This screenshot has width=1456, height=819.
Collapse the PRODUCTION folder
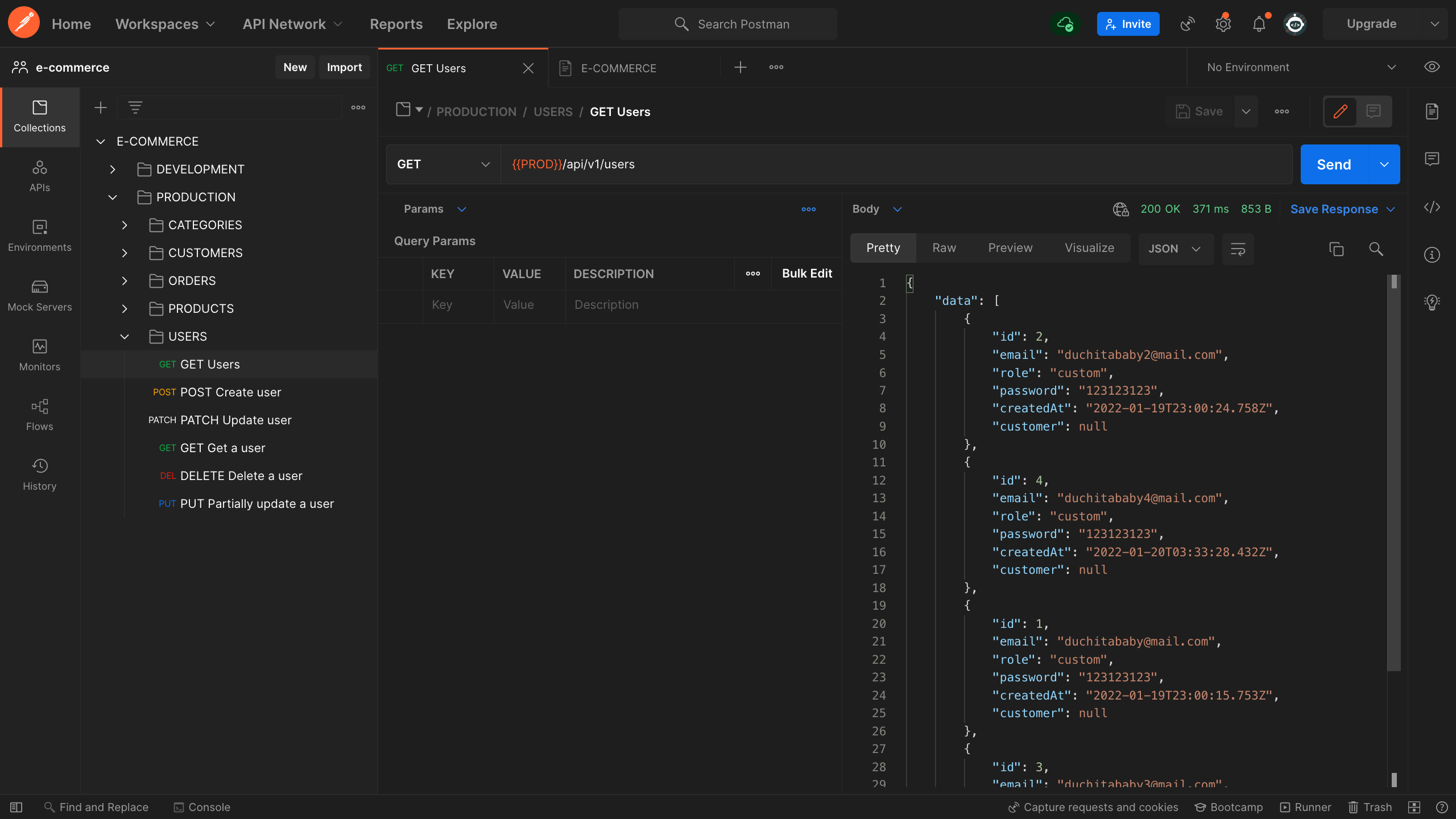(x=113, y=197)
